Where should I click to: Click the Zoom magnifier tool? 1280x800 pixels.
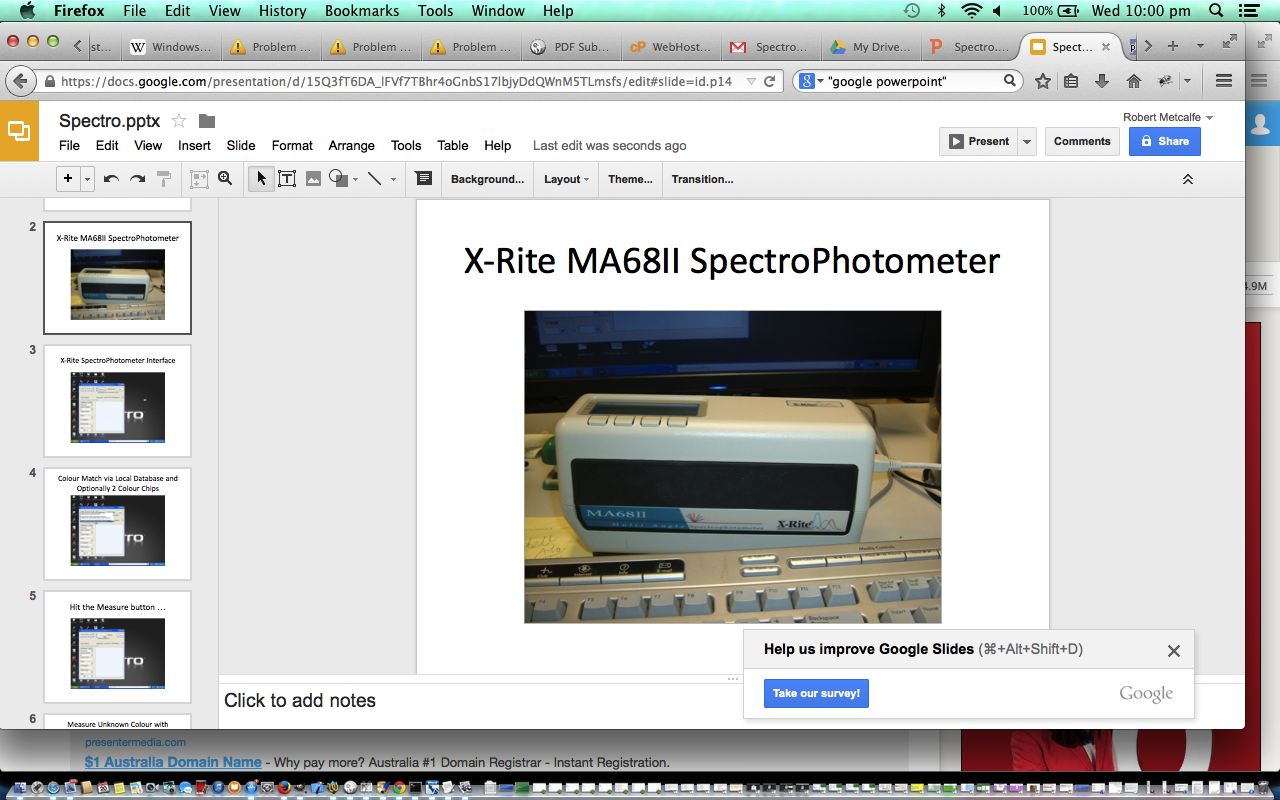click(x=225, y=179)
